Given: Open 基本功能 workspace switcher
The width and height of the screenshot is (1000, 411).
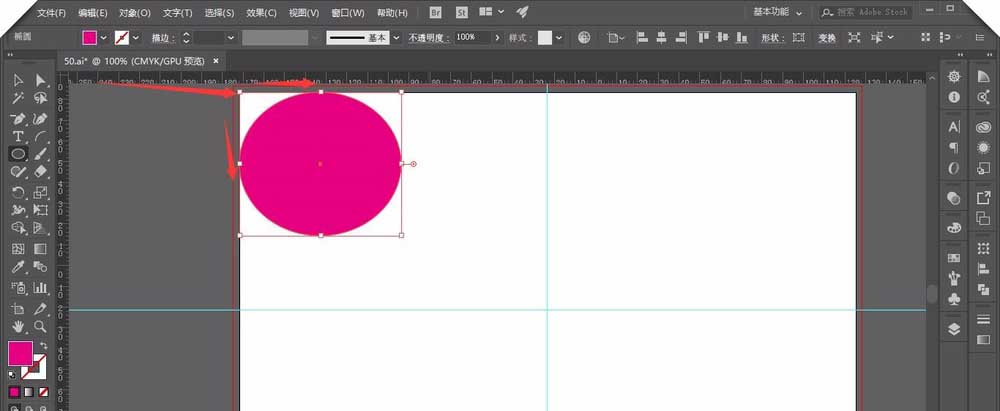Looking at the screenshot, I should click(x=777, y=12).
